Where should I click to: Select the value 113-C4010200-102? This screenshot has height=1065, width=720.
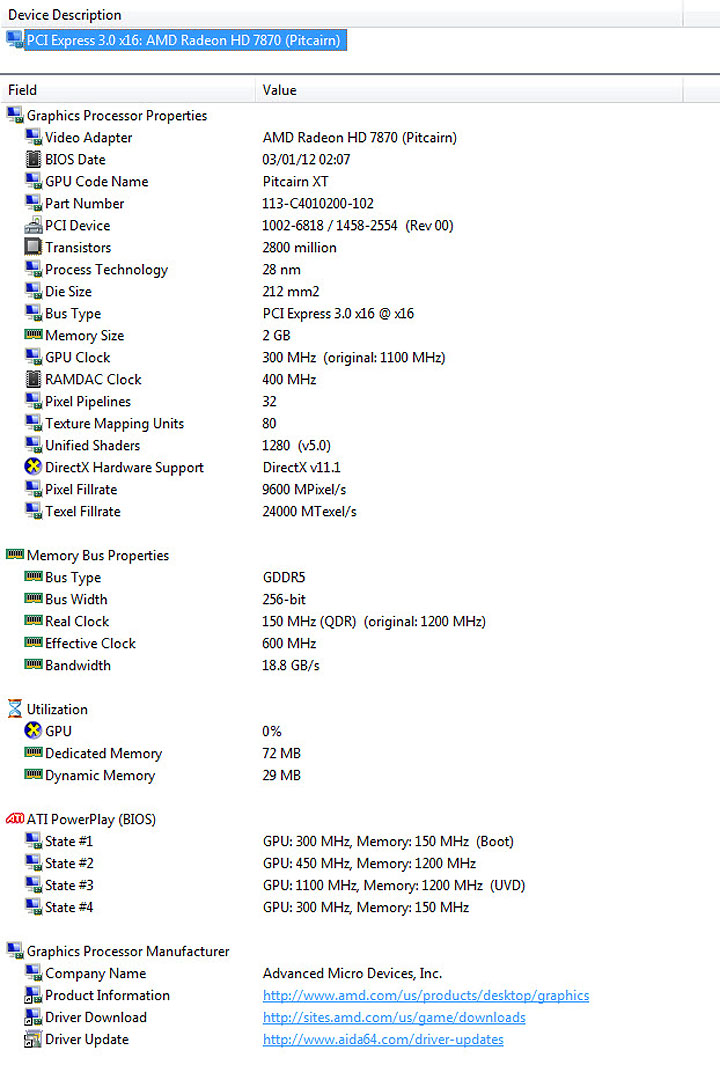(318, 203)
